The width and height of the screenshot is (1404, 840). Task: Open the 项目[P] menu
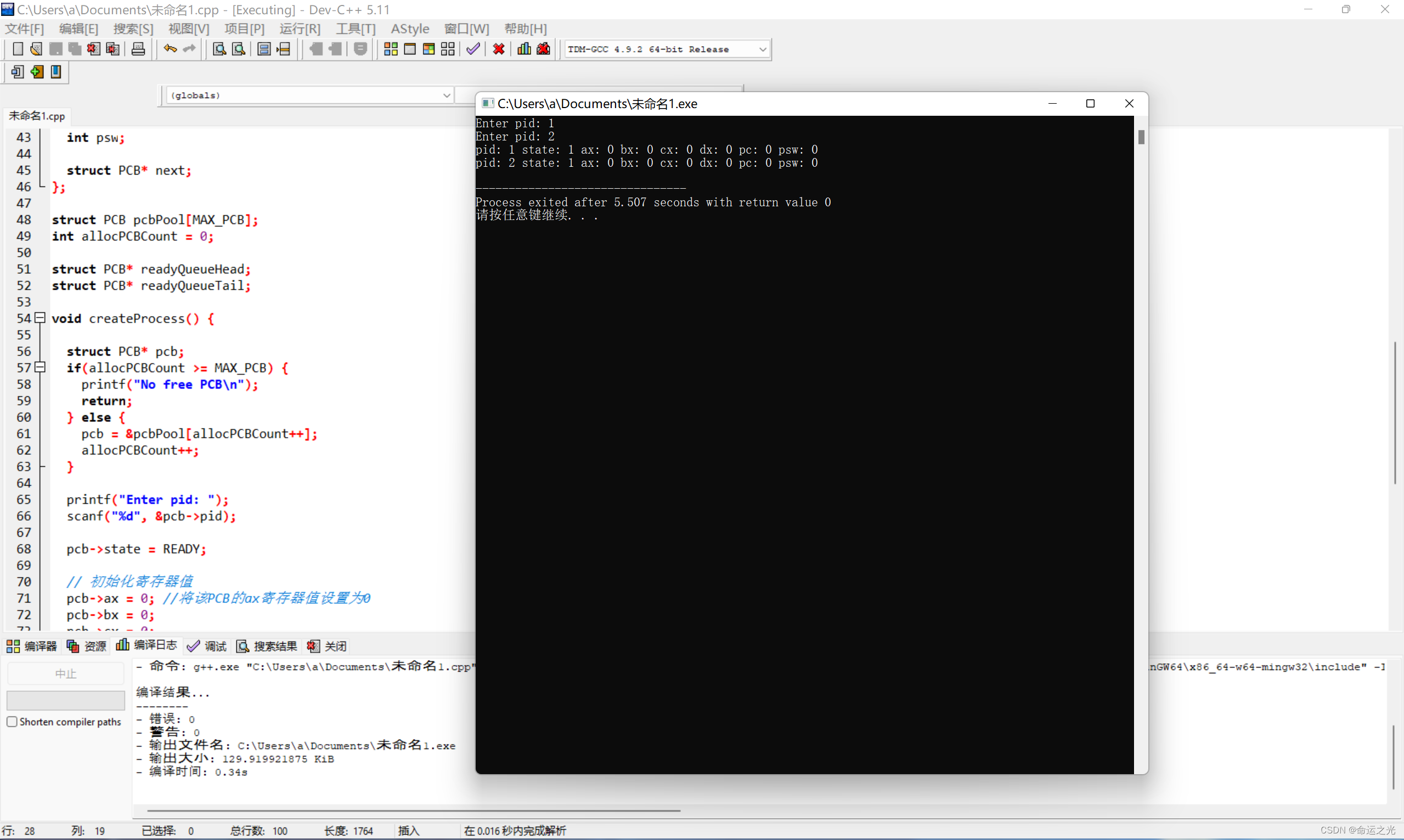245,29
